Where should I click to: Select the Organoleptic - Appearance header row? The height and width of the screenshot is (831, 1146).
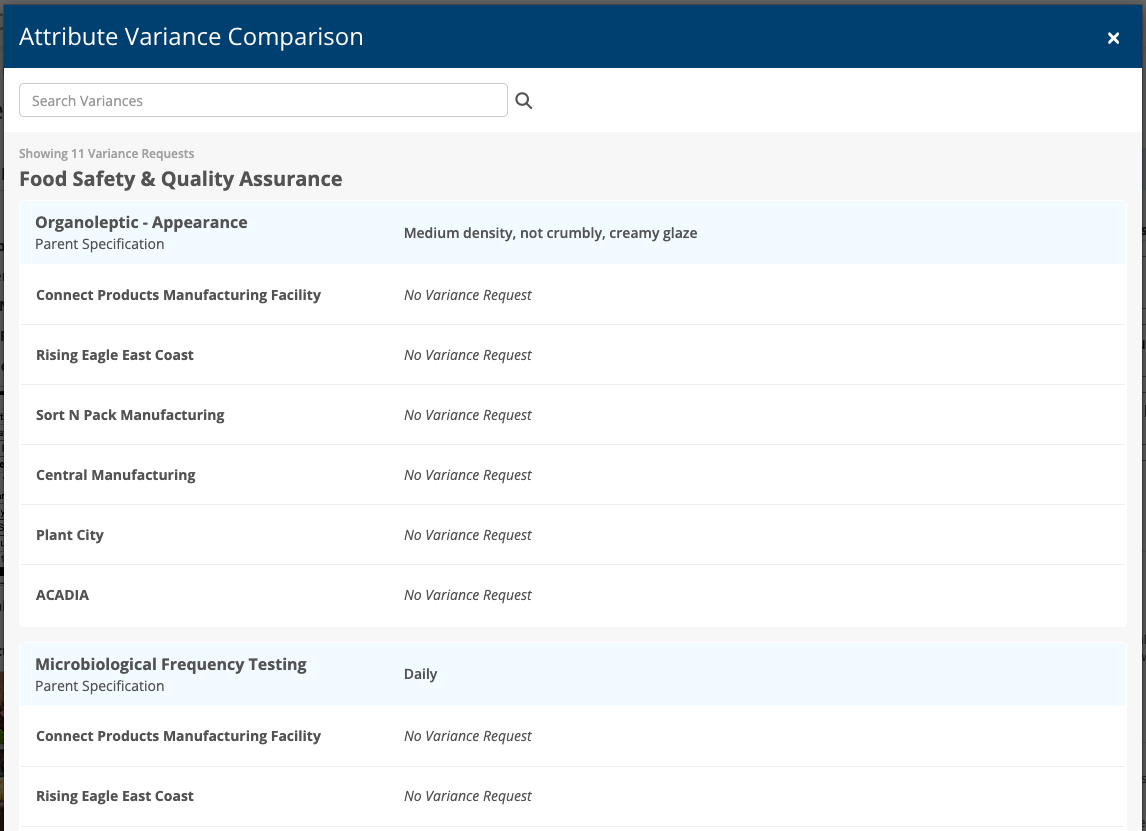573,232
